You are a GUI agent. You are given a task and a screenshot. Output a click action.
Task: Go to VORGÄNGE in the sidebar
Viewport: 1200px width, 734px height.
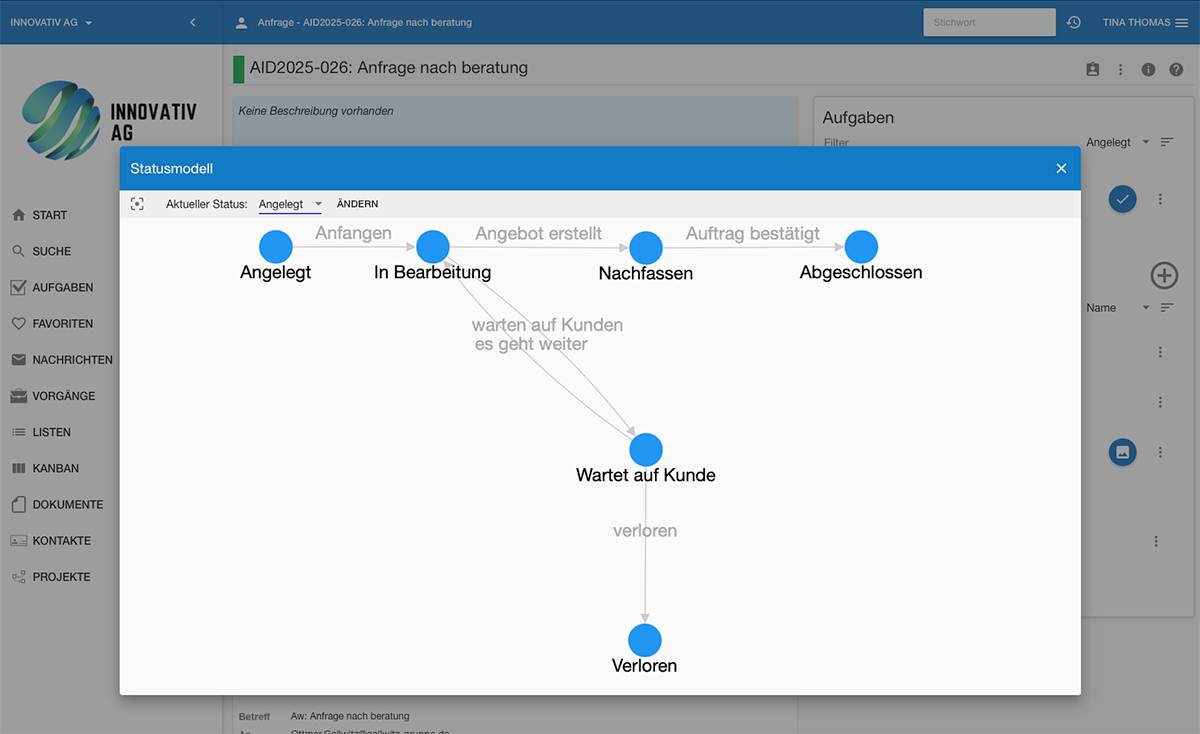[x=63, y=396]
